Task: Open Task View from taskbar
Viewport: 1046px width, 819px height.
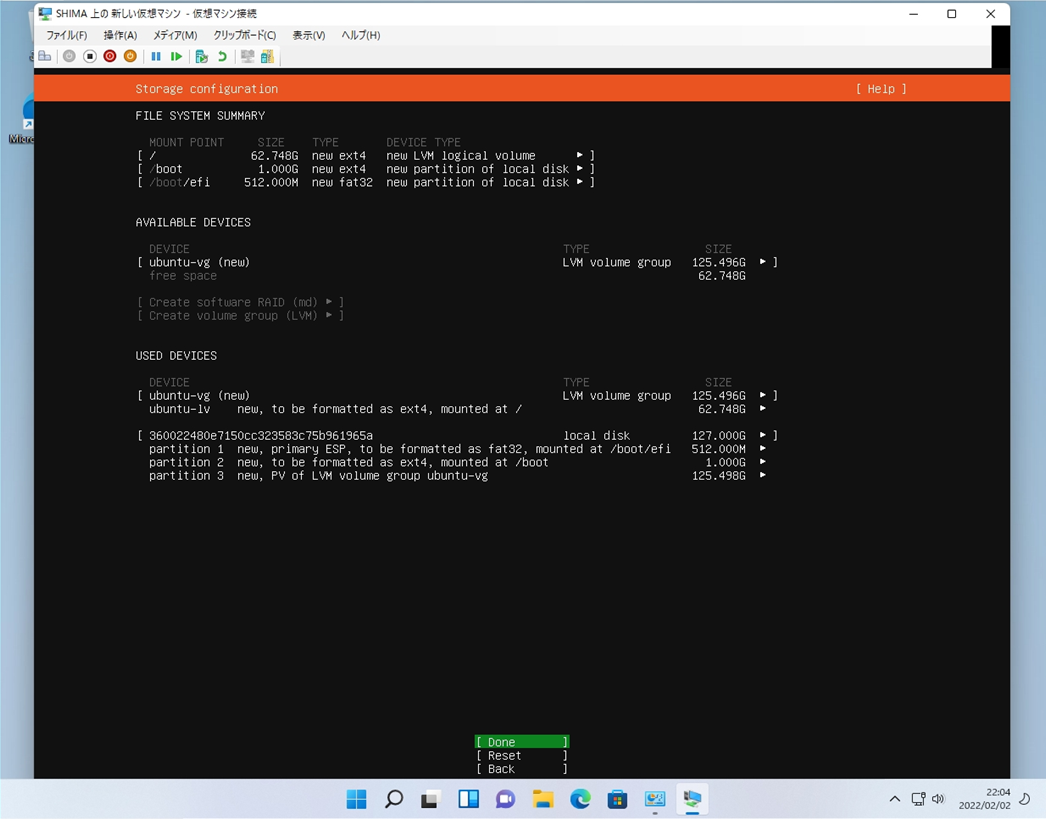Action: (x=431, y=798)
